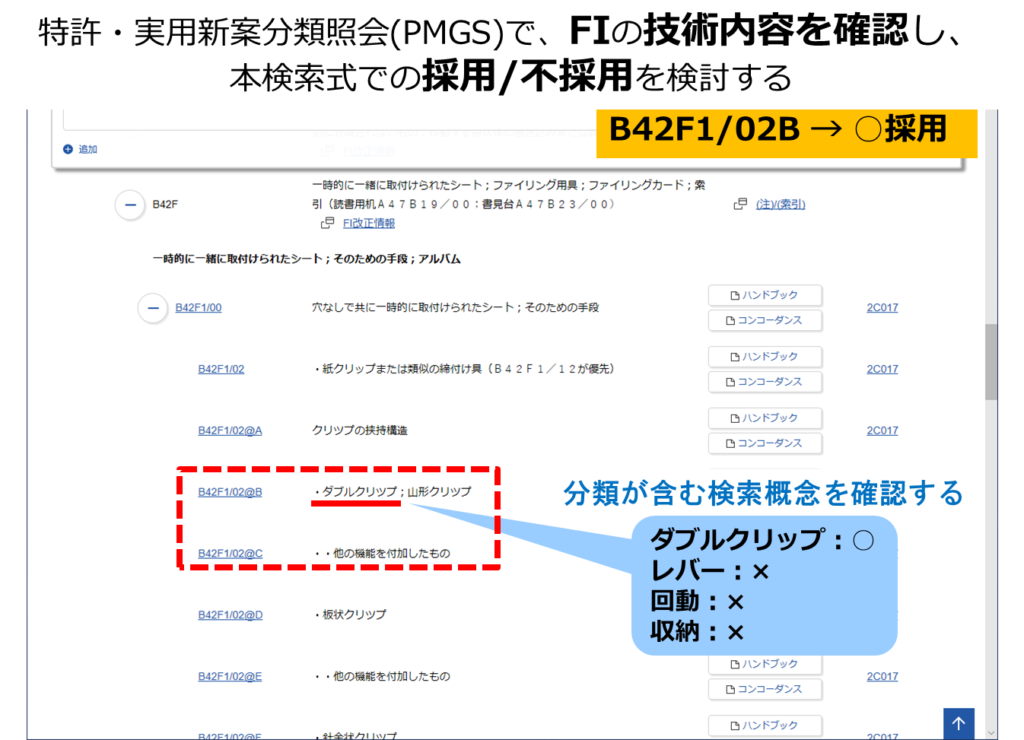Click the 2C017 theme link in the B42F1/02@E row
Screen dimensions: 1024x740
pos(882,677)
